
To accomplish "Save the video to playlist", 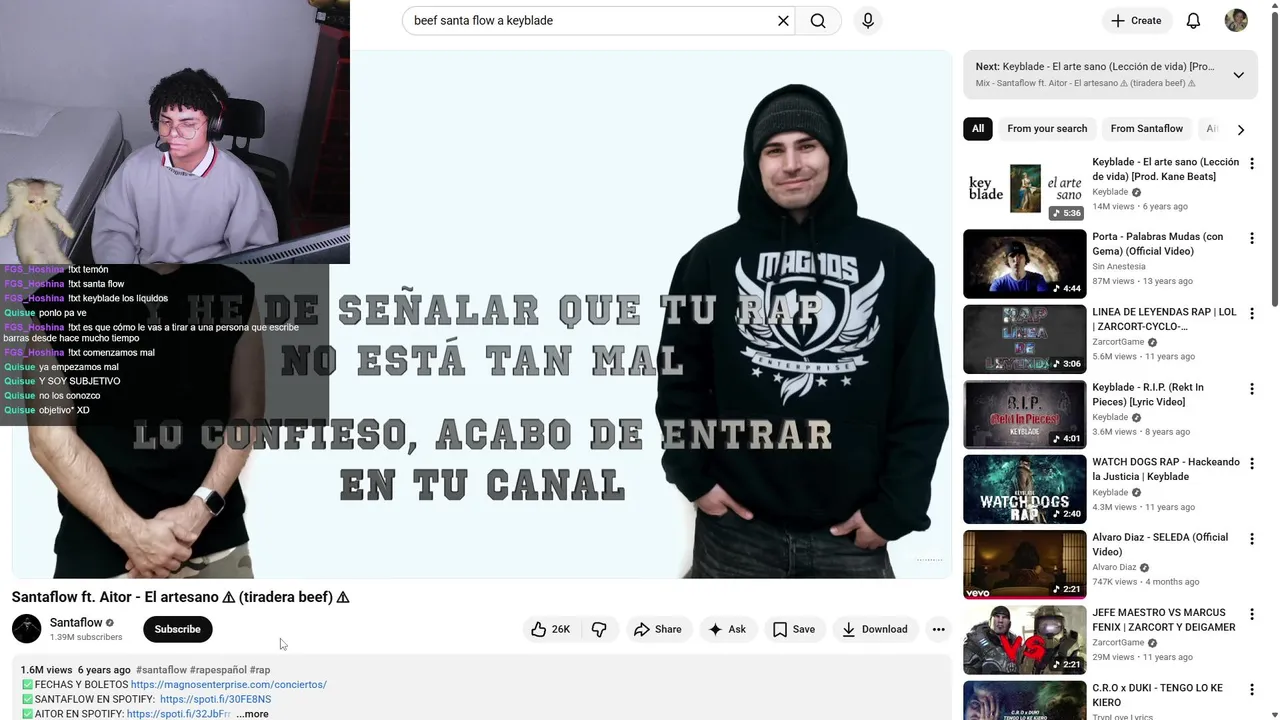I will pyautogui.click(x=793, y=629).
